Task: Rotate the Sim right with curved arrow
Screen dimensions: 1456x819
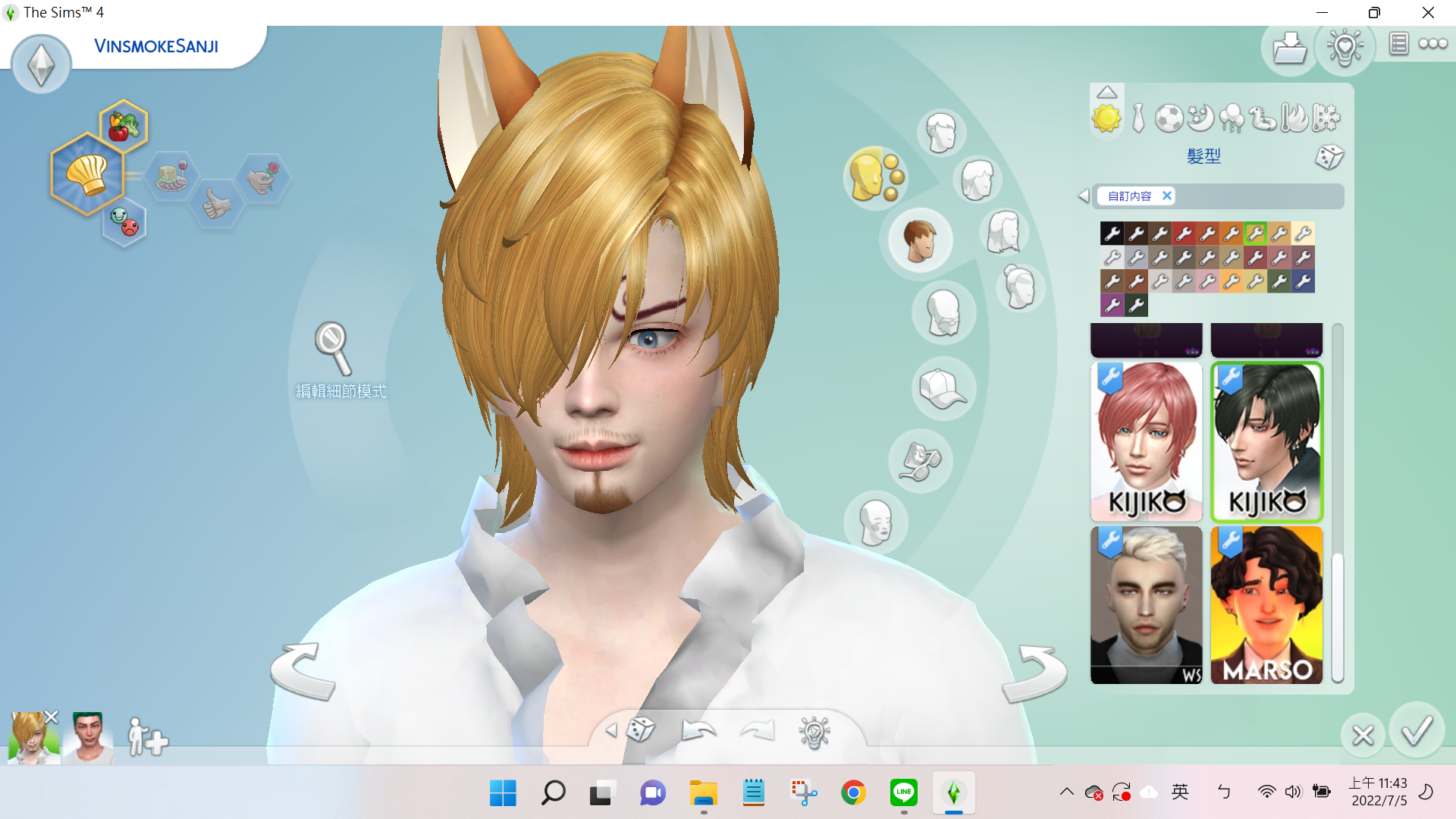Action: pos(1034,673)
